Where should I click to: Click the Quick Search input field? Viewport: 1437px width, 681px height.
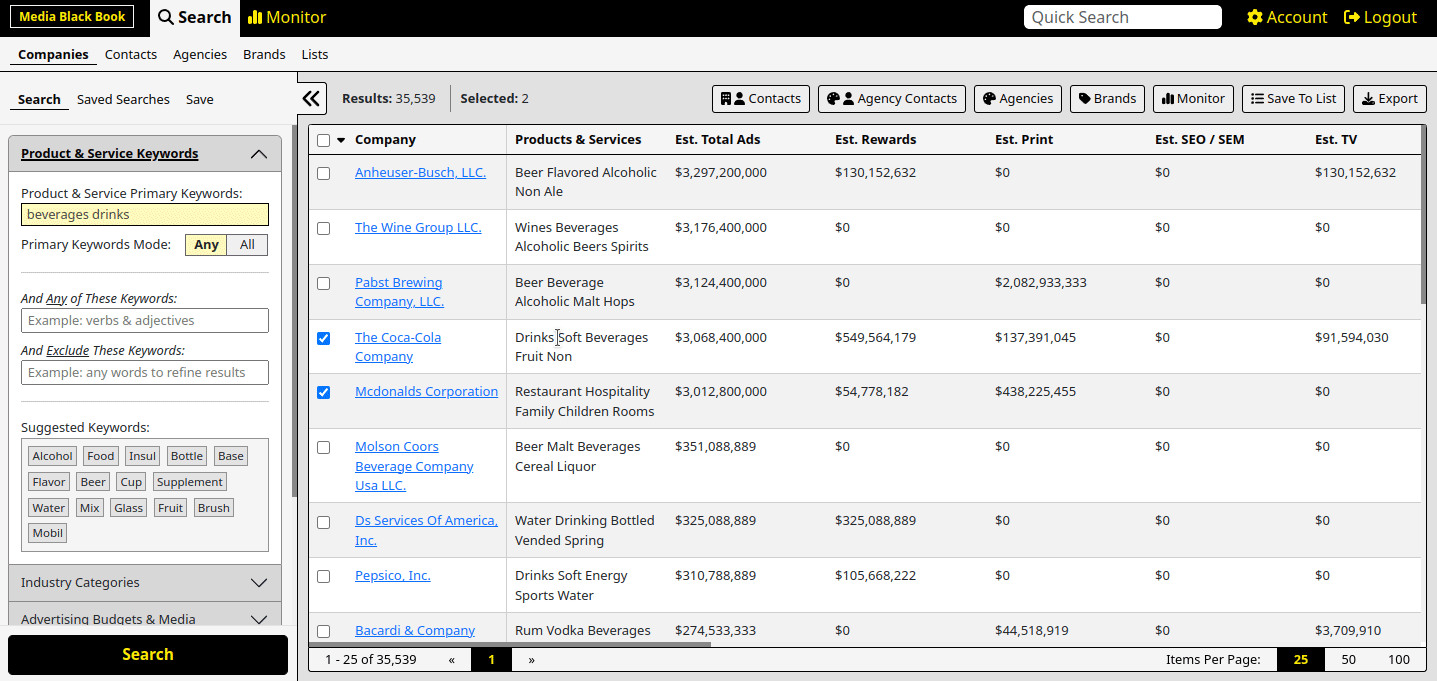click(x=1122, y=17)
